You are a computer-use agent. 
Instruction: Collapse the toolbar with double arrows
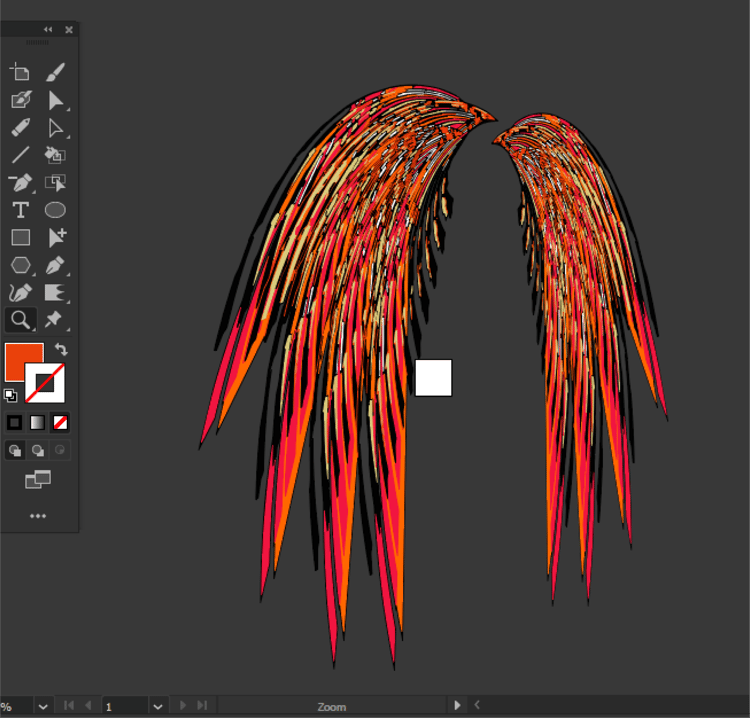48,30
